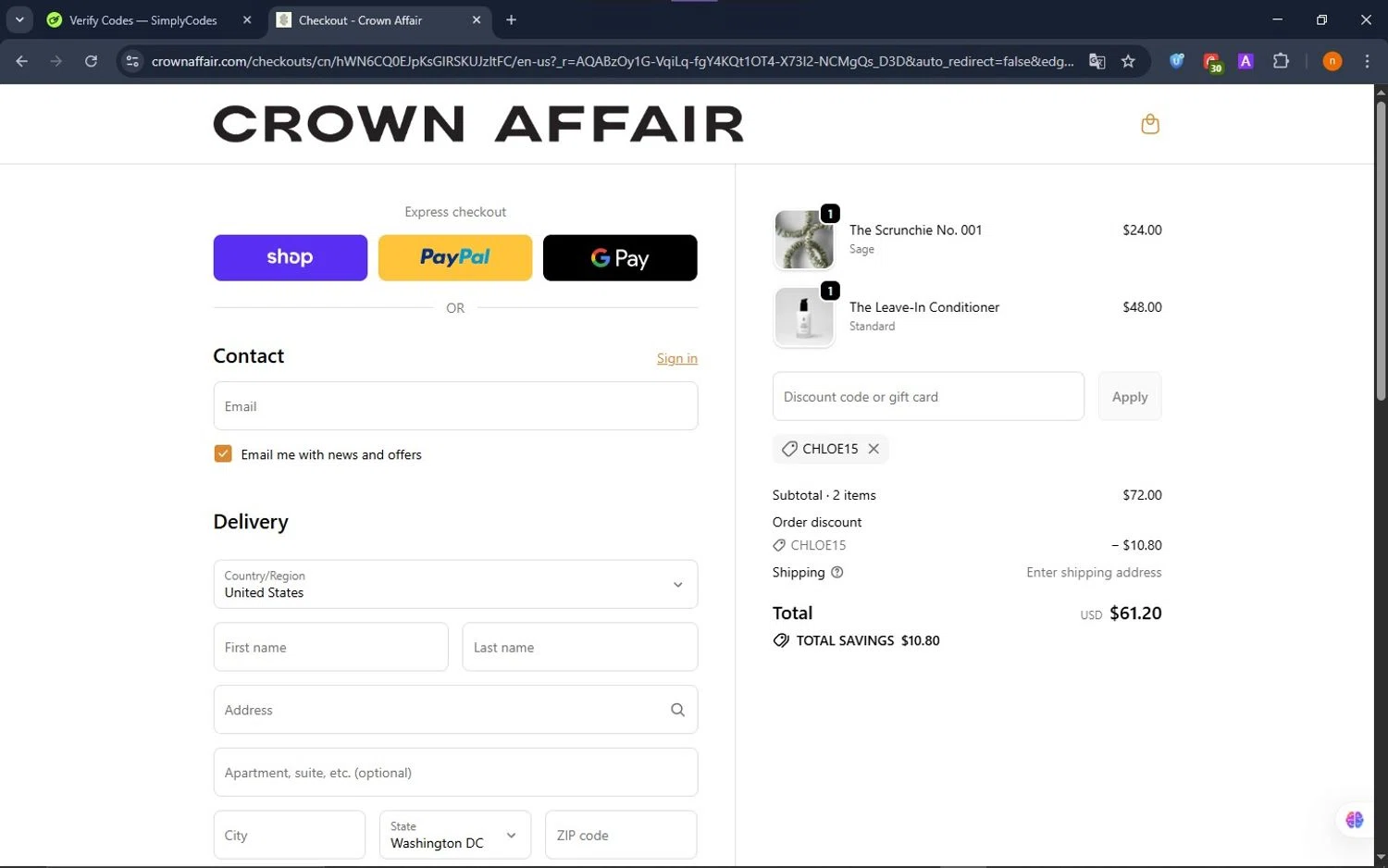
Task: Click the address search magnifier icon
Action: point(677,710)
